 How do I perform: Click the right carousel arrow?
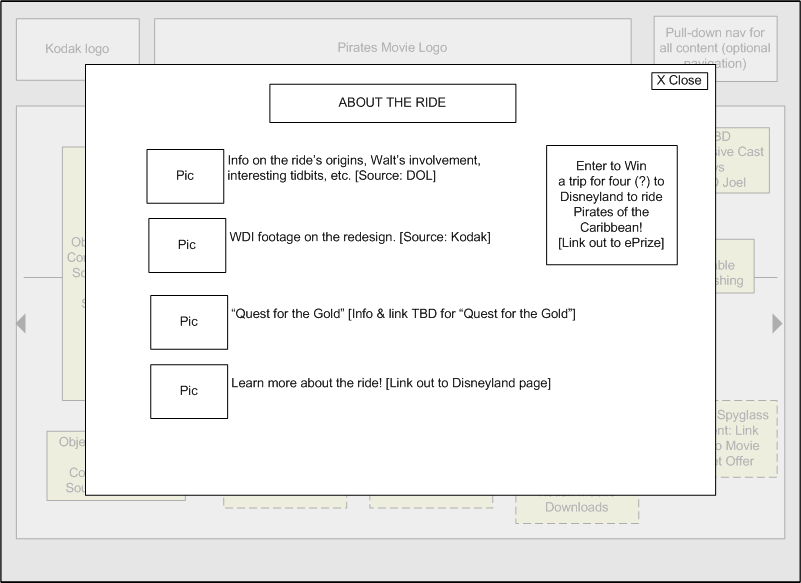coord(777,323)
